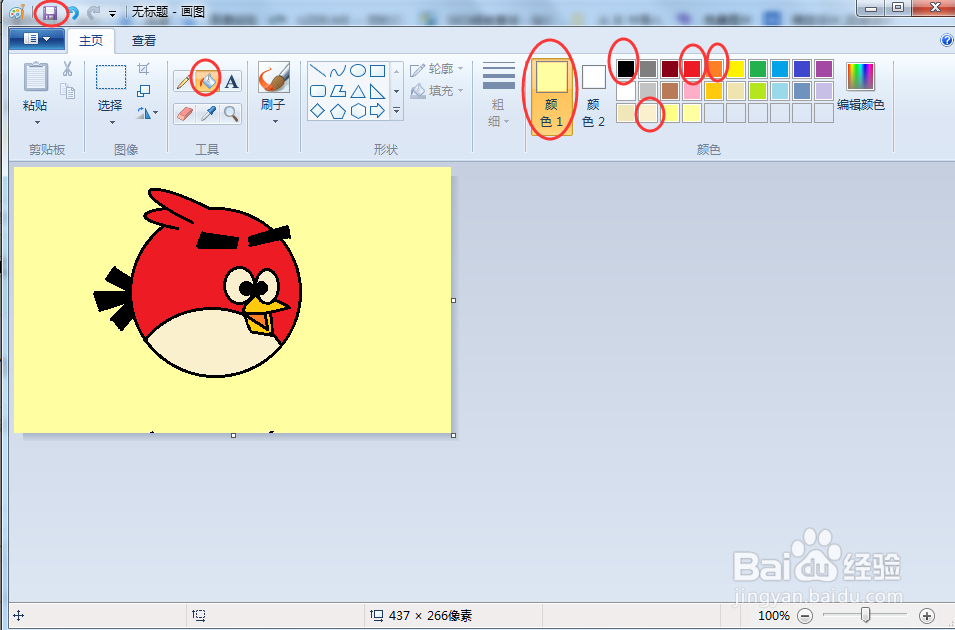This screenshot has height=630, width=955.
Task: Click the canvas bottom-right corner handle
Action: pyautogui.click(x=454, y=436)
